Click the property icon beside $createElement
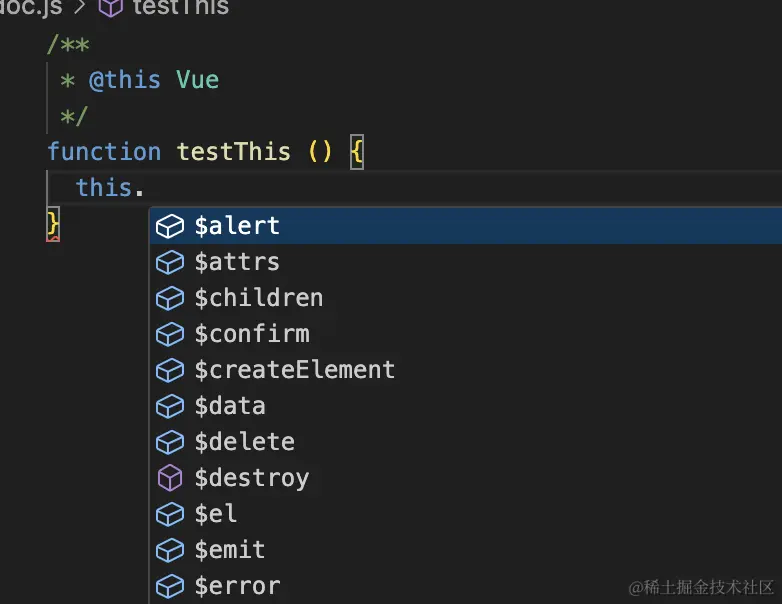This screenshot has height=604, width=782. [170, 370]
